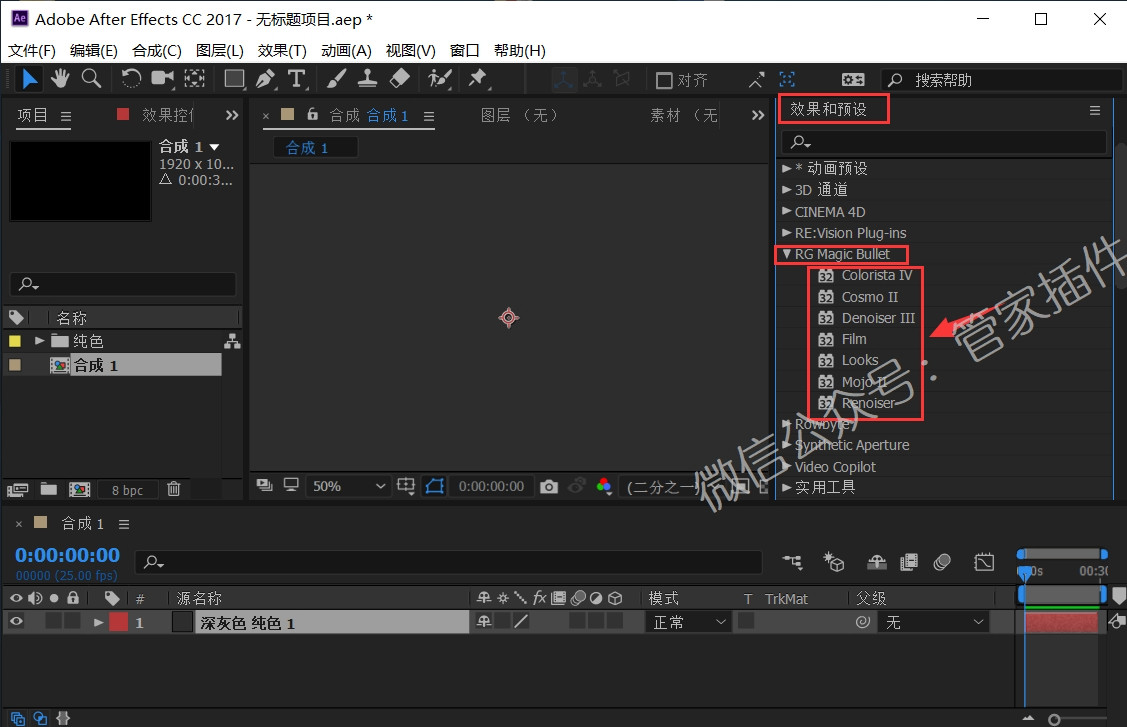Select the Puppet Pin tool
This screenshot has height=727, width=1127.
click(x=477, y=78)
